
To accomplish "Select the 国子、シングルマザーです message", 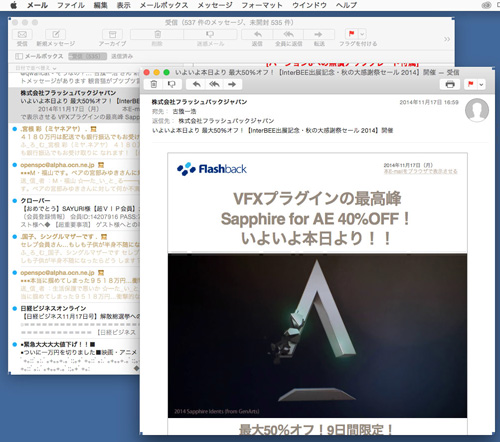I will click(75, 249).
